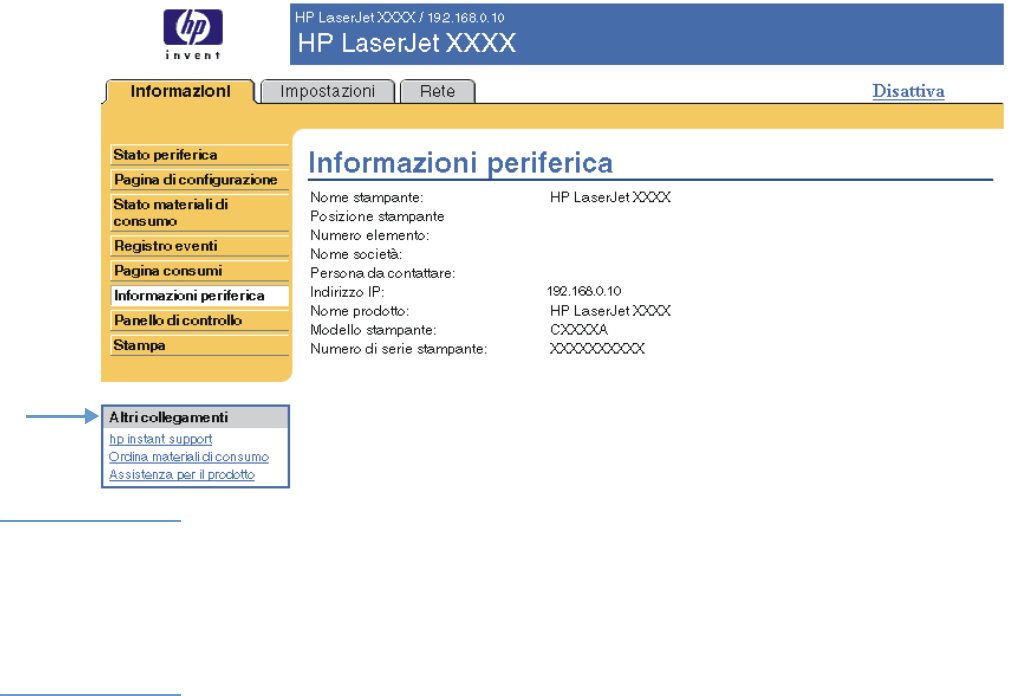1011x696 pixels.
Task: Go to Pagina consumi
Action: coord(199,271)
